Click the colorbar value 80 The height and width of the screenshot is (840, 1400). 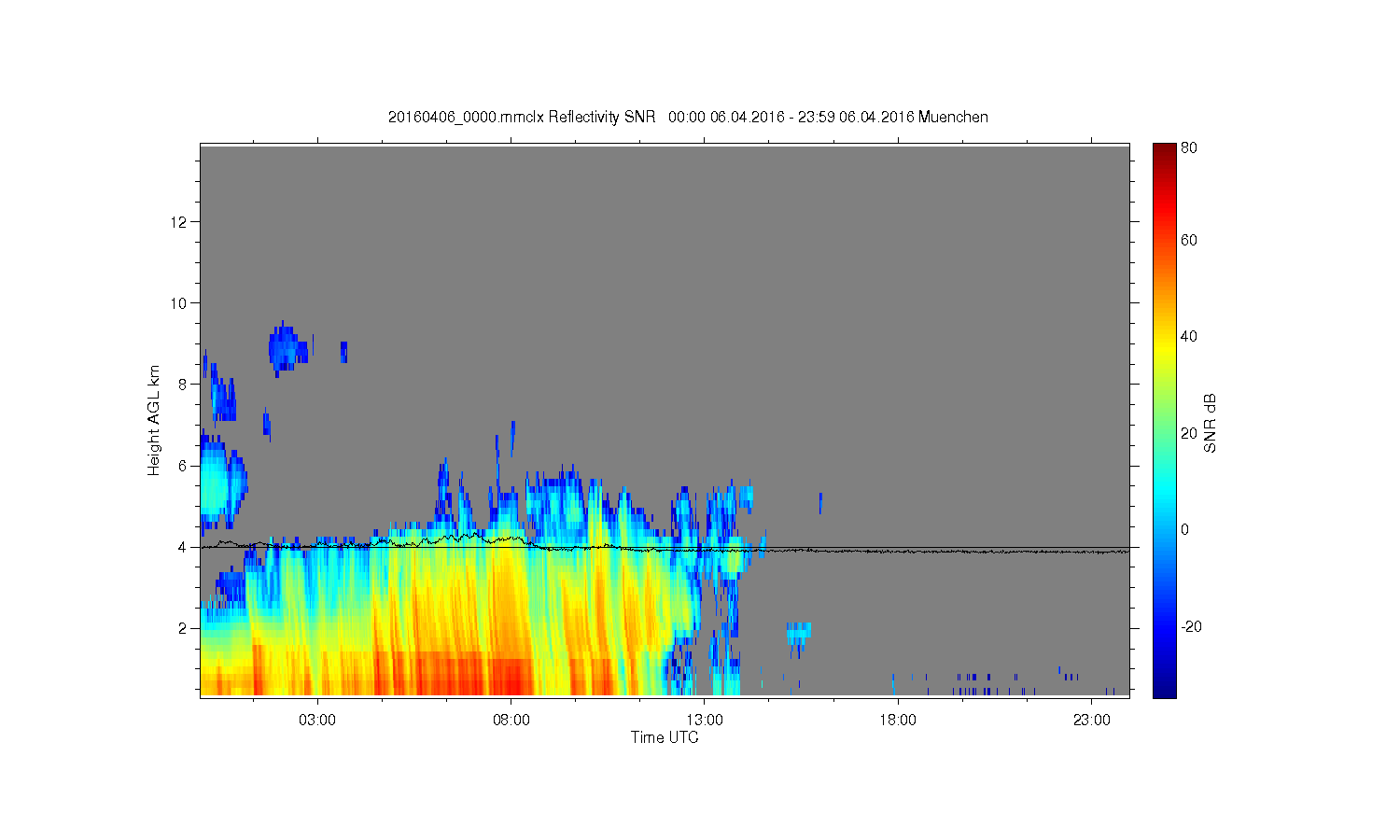click(1189, 147)
